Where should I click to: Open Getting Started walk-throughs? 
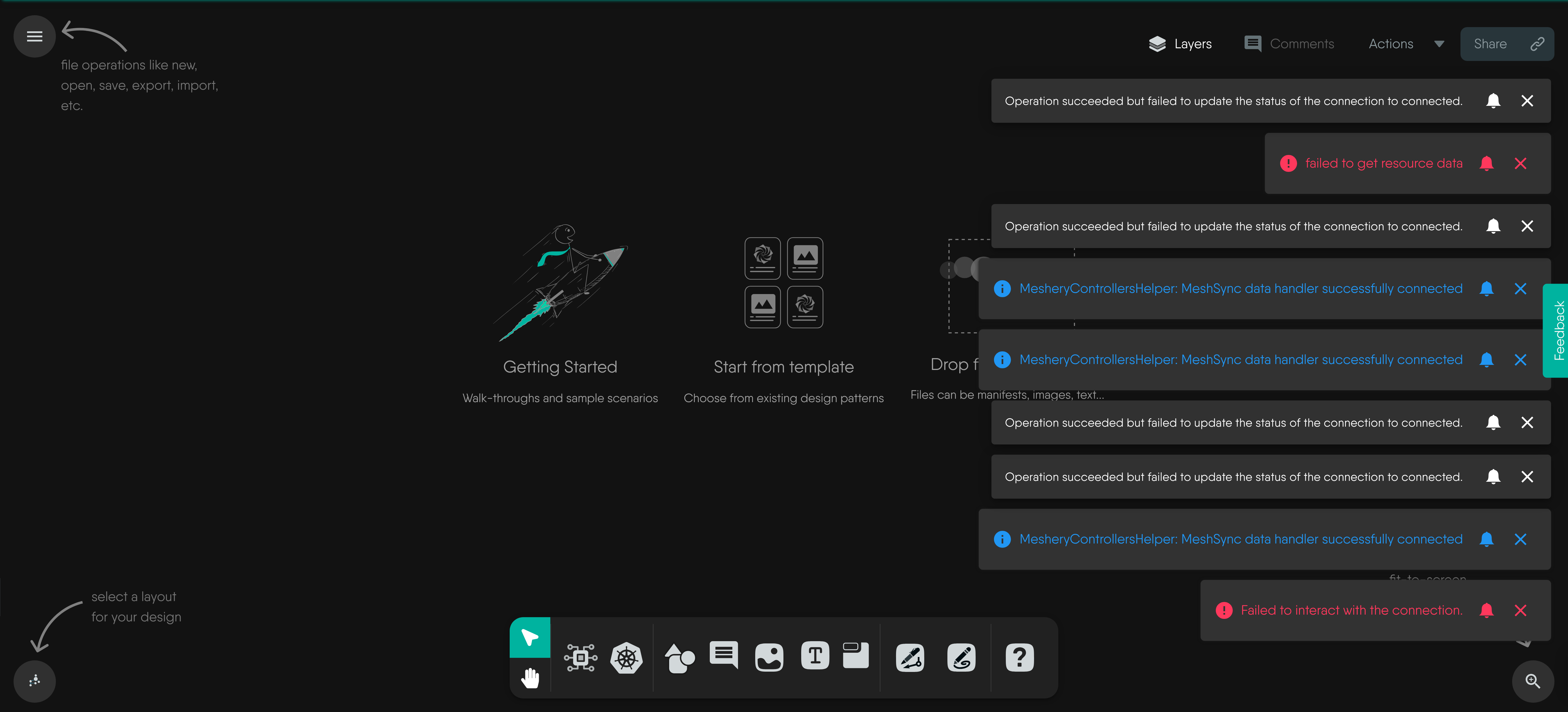(560, 366)
